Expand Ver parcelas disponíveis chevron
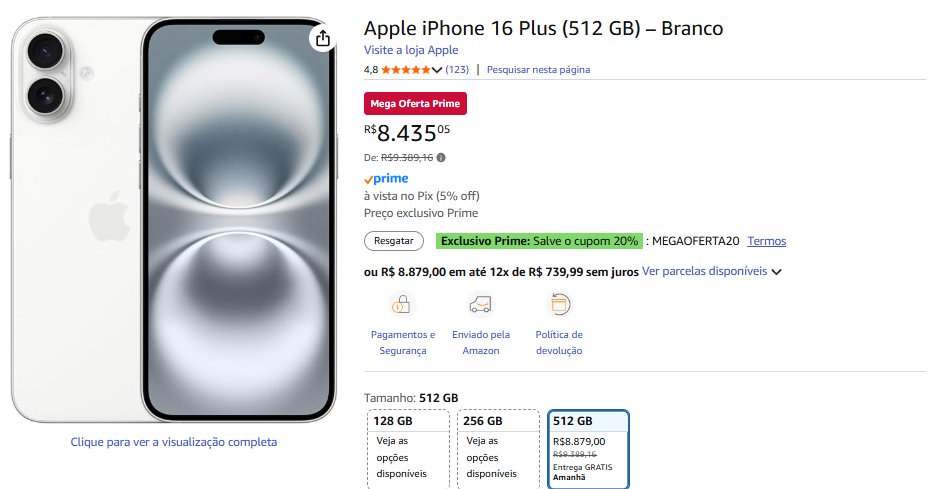The width and height of the screenshot is (945, 489). pos(776,271)
